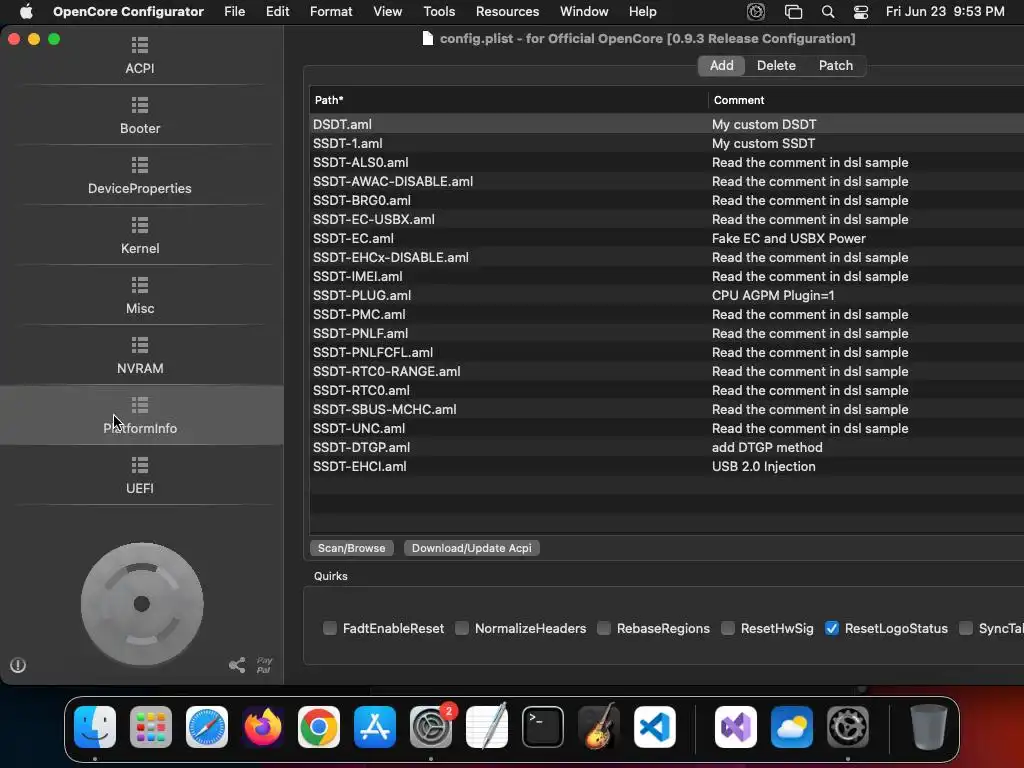Open the PlatformInfo sidebar section
Image resolution: width=1024 pixels, height=768 pixels.
click(140, 415)
